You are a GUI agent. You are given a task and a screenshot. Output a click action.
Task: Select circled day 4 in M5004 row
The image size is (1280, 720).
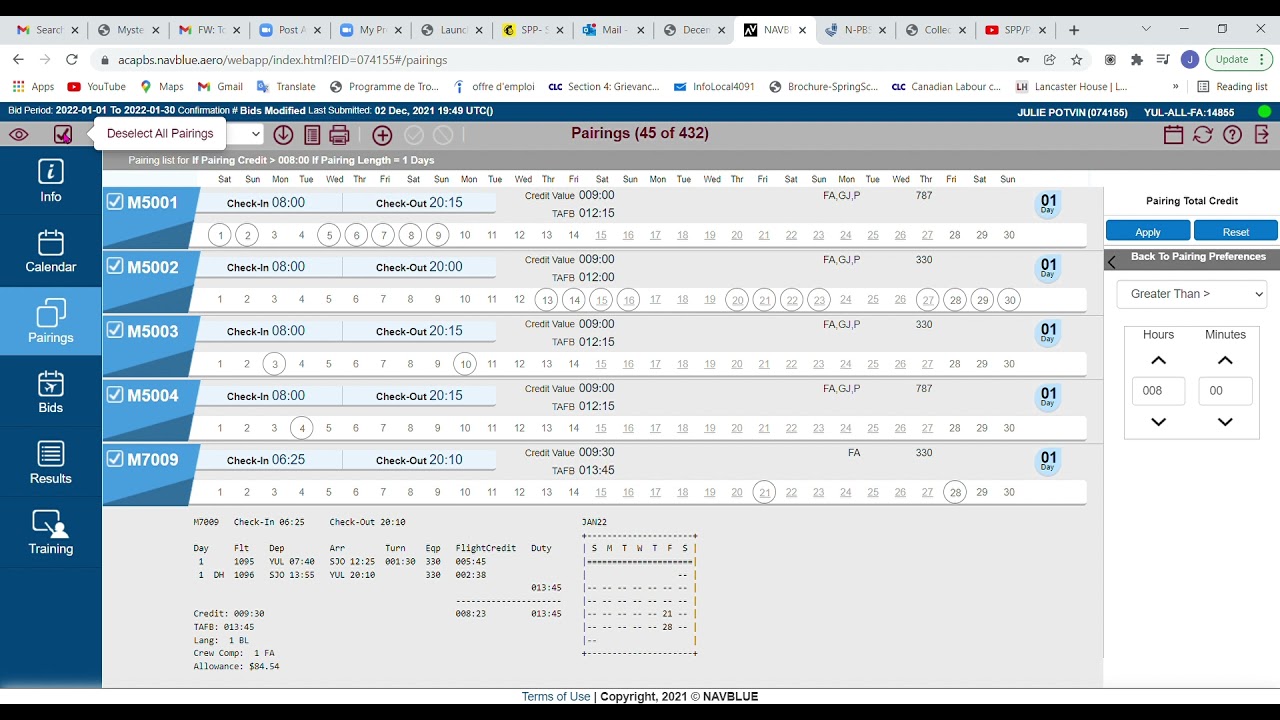click(301, 428)
